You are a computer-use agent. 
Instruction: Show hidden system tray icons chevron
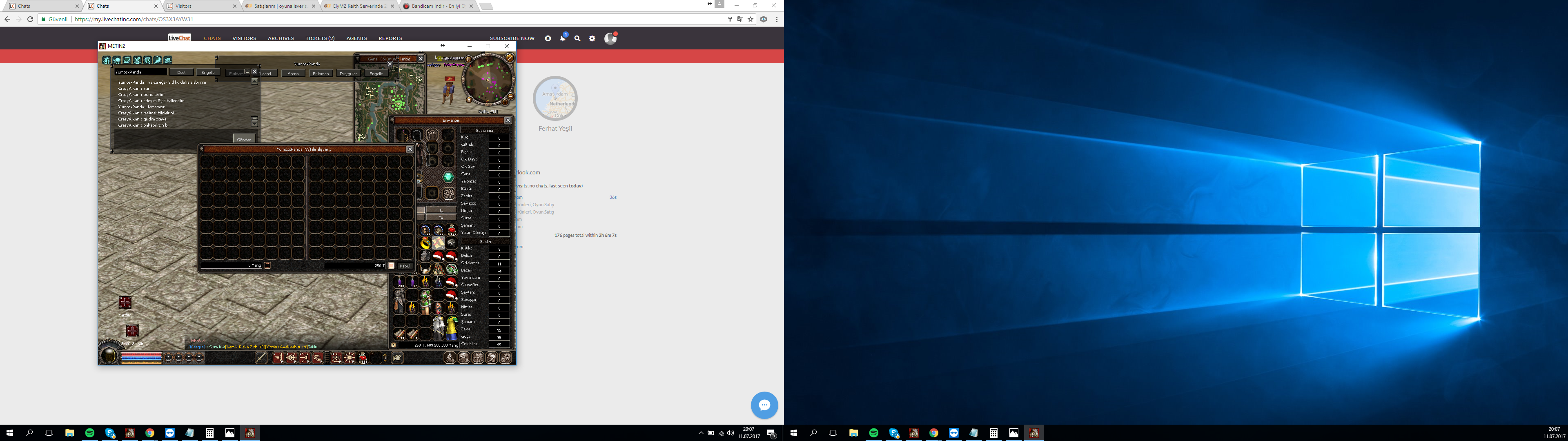click(x=701, y=433)
